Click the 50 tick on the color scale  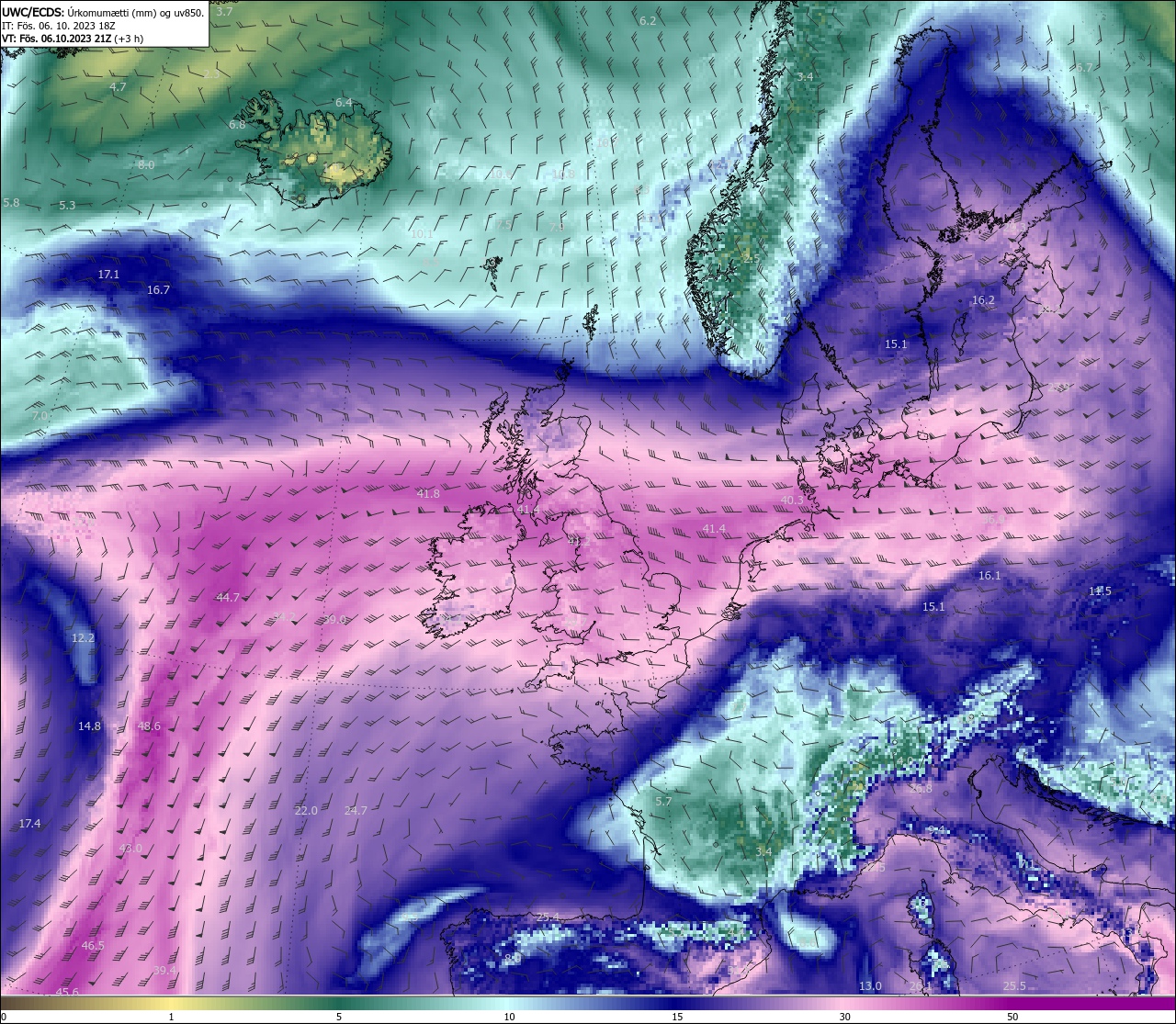point(1012,1017)
